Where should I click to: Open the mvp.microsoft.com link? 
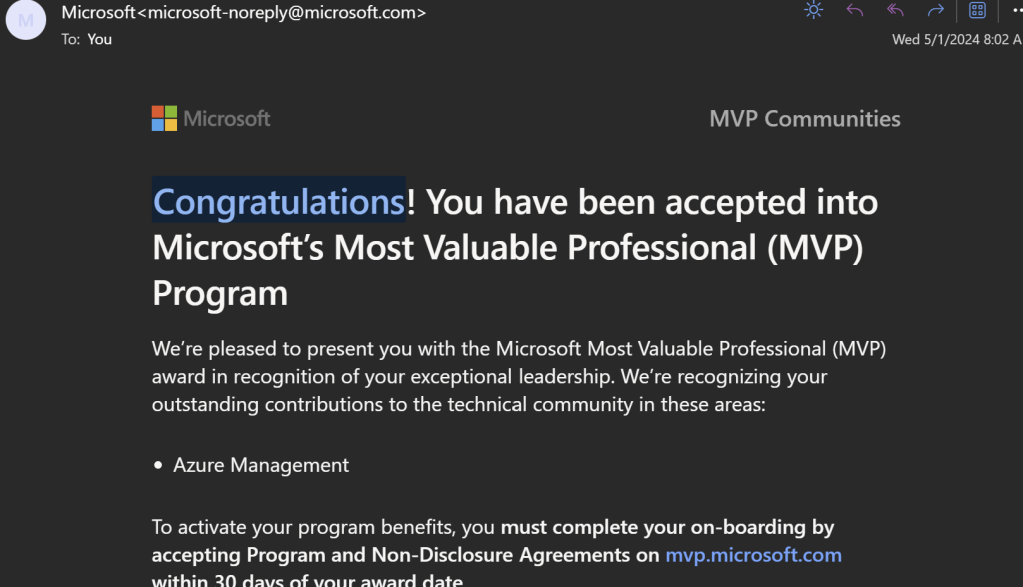753,554
